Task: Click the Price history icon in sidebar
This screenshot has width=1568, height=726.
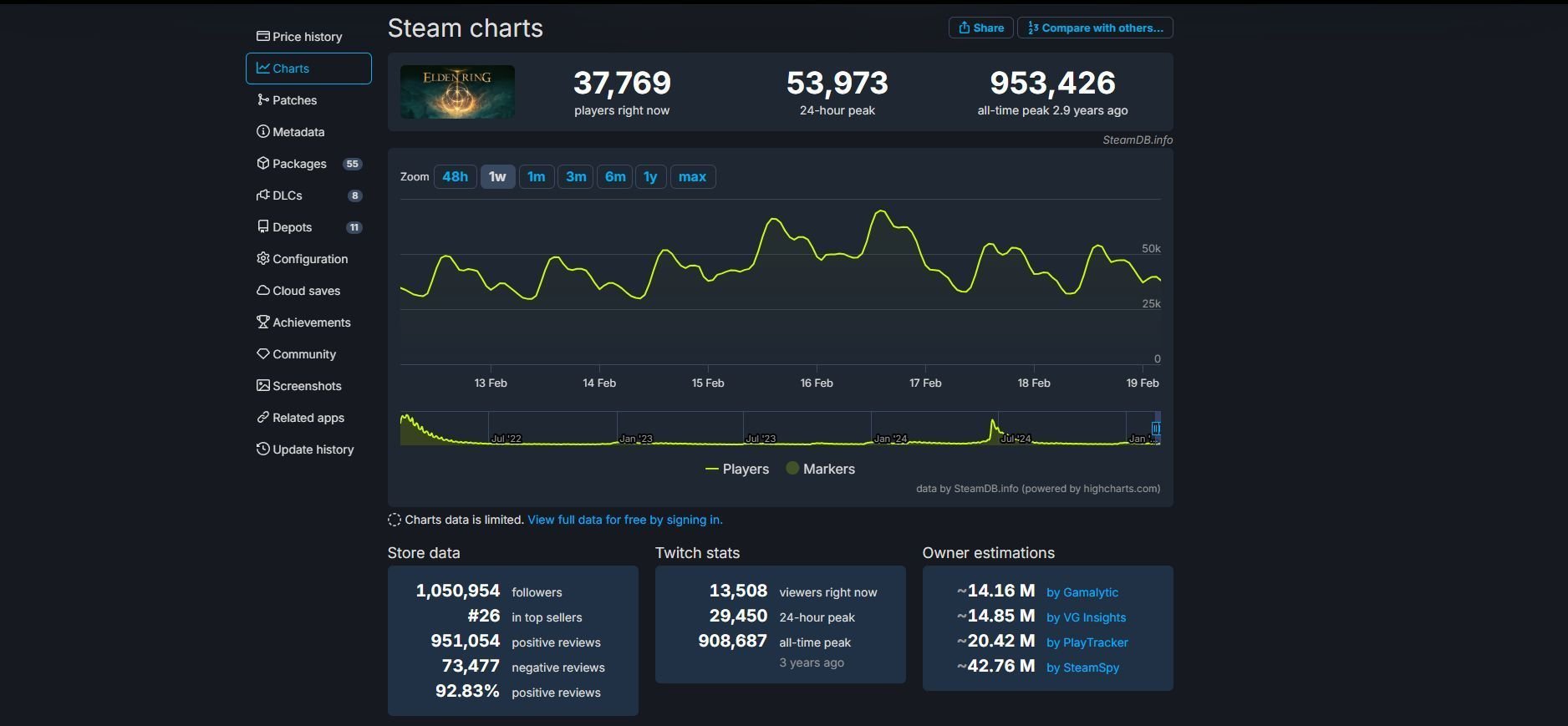Action: tap(262, 36)
